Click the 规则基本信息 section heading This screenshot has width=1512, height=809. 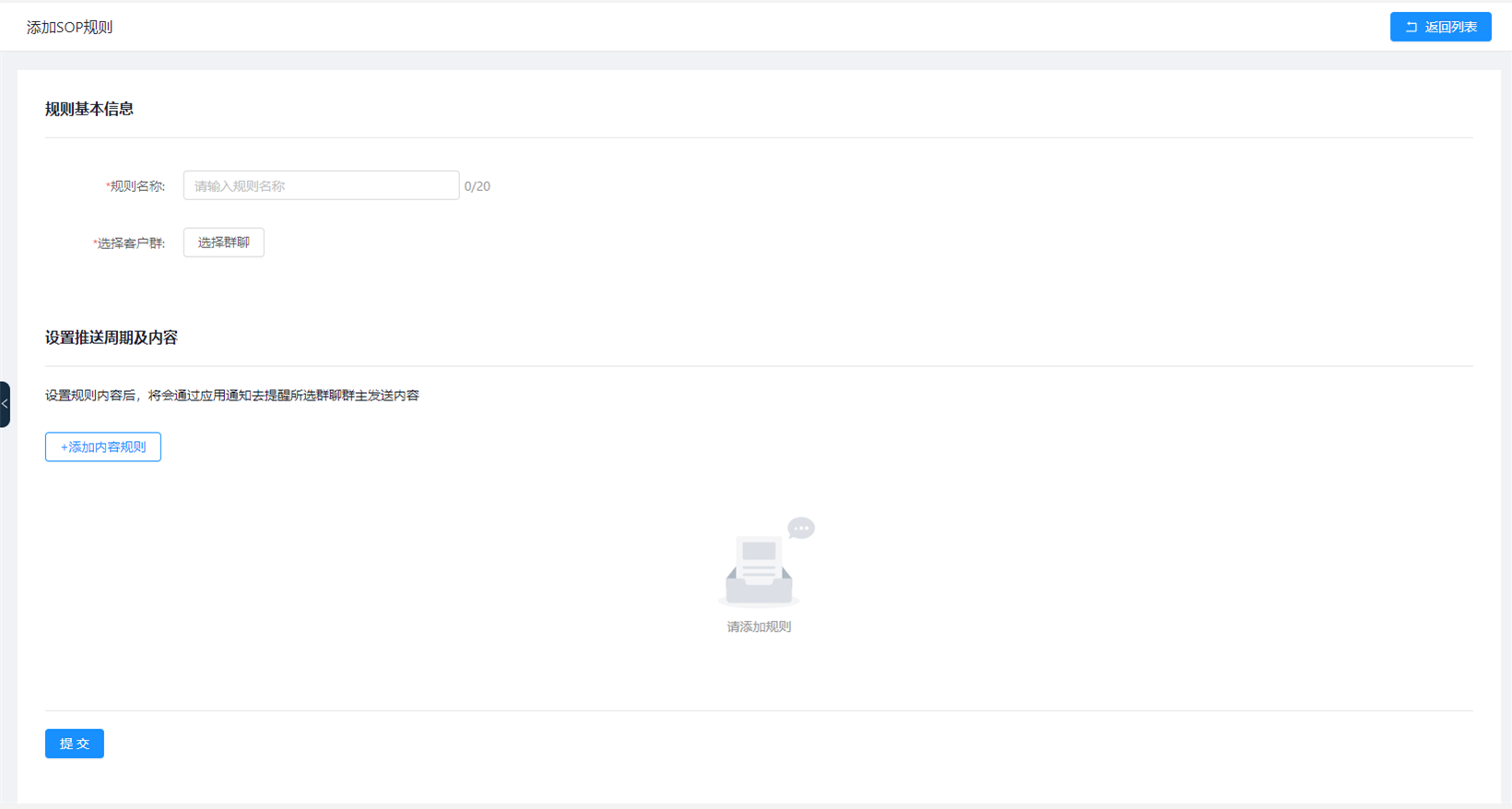[89, 109]
